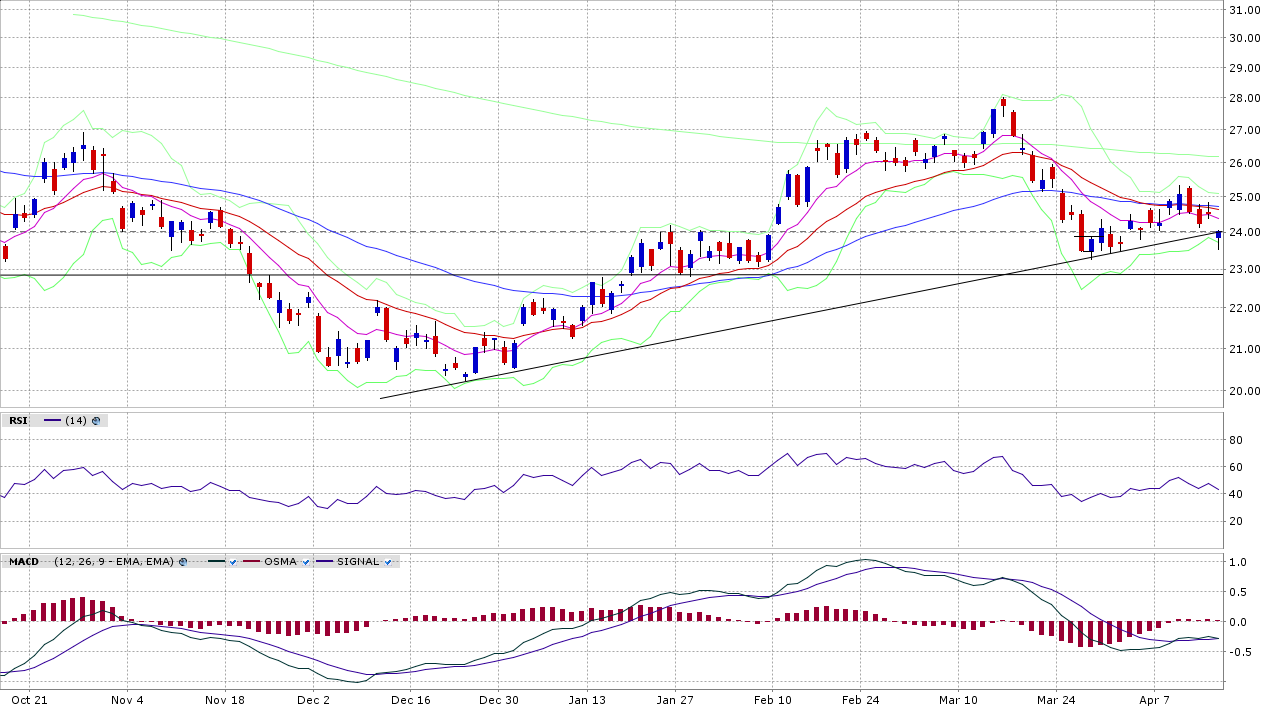Click the Jan 13 date label

pos(588,700)
